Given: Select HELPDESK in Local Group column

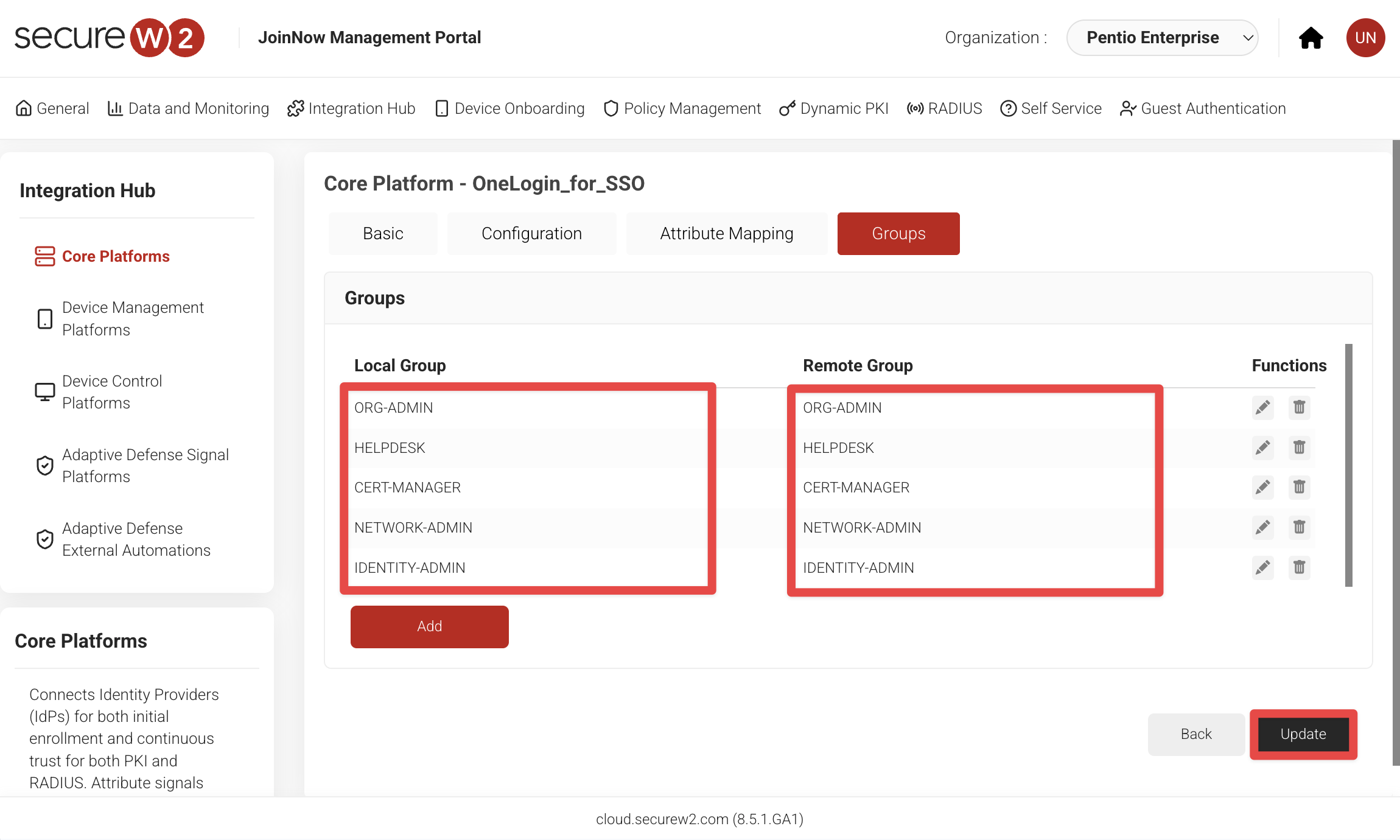Looking at the screenshot, I should click(x=390, y=448).
